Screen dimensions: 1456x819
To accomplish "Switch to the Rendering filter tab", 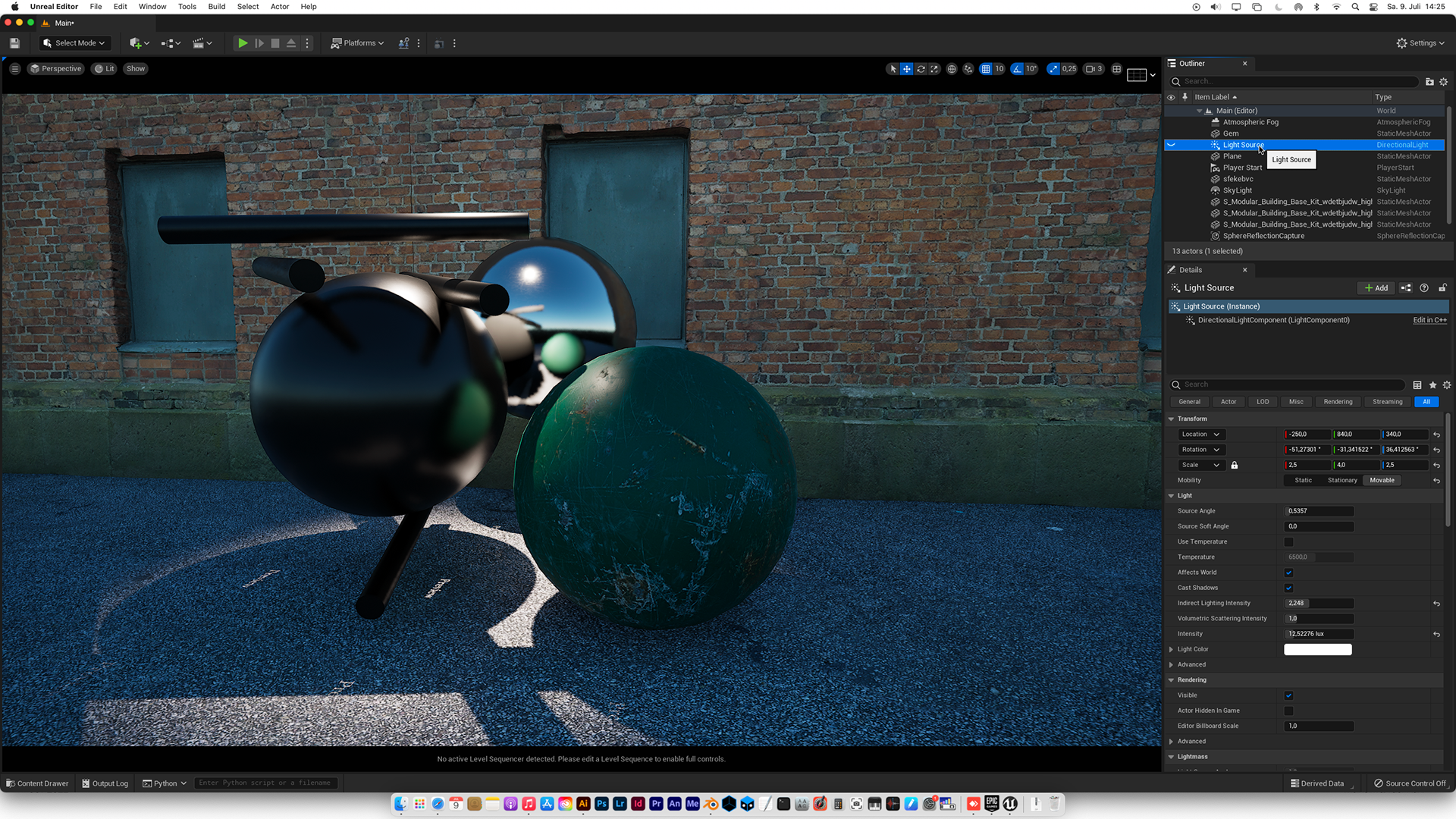I will point(1338,402).
